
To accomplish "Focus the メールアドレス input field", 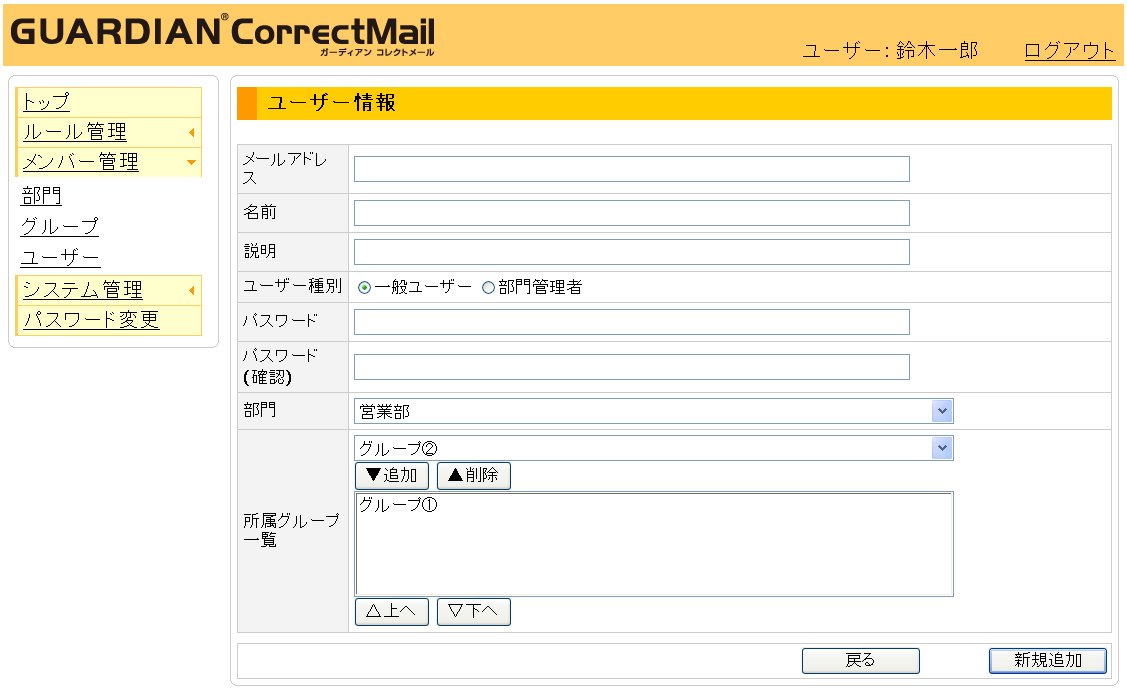I will click(x=632, y=169).
